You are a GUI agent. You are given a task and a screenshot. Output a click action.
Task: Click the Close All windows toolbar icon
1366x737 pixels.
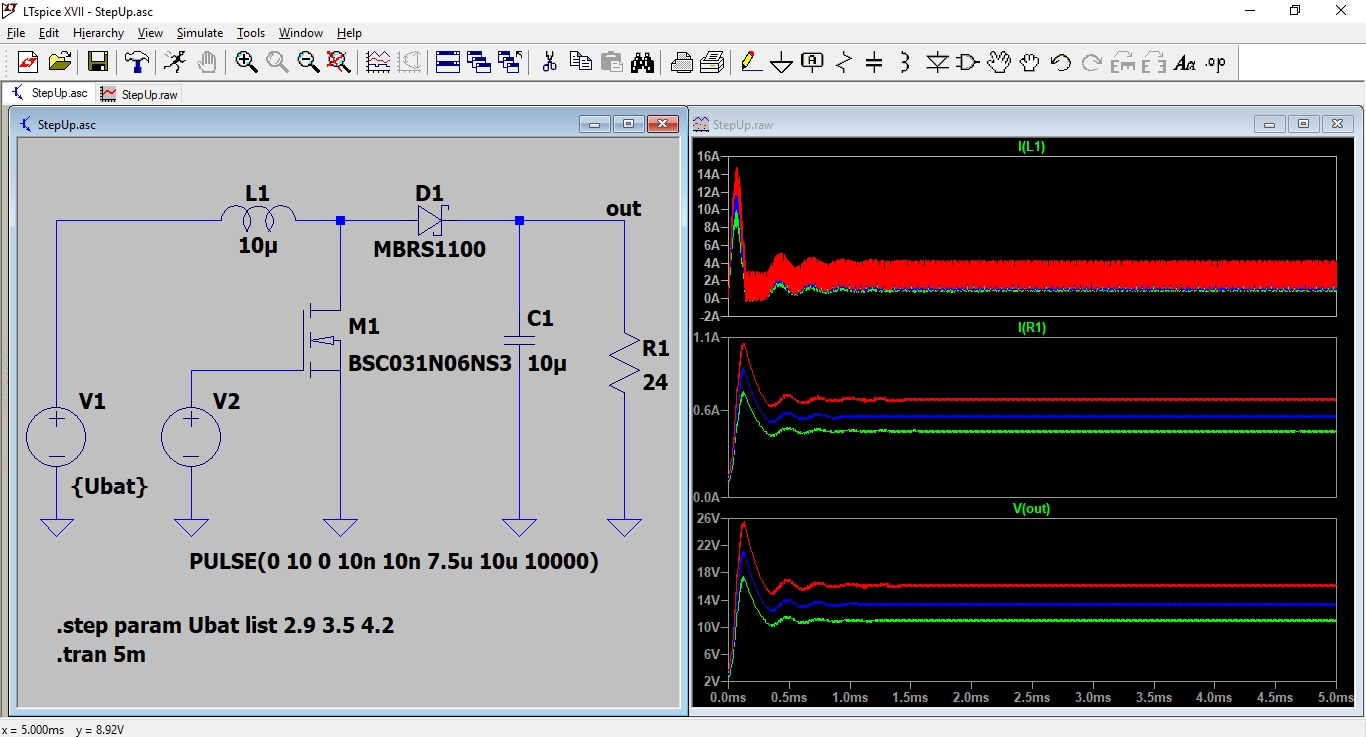[x=510, y=62]
